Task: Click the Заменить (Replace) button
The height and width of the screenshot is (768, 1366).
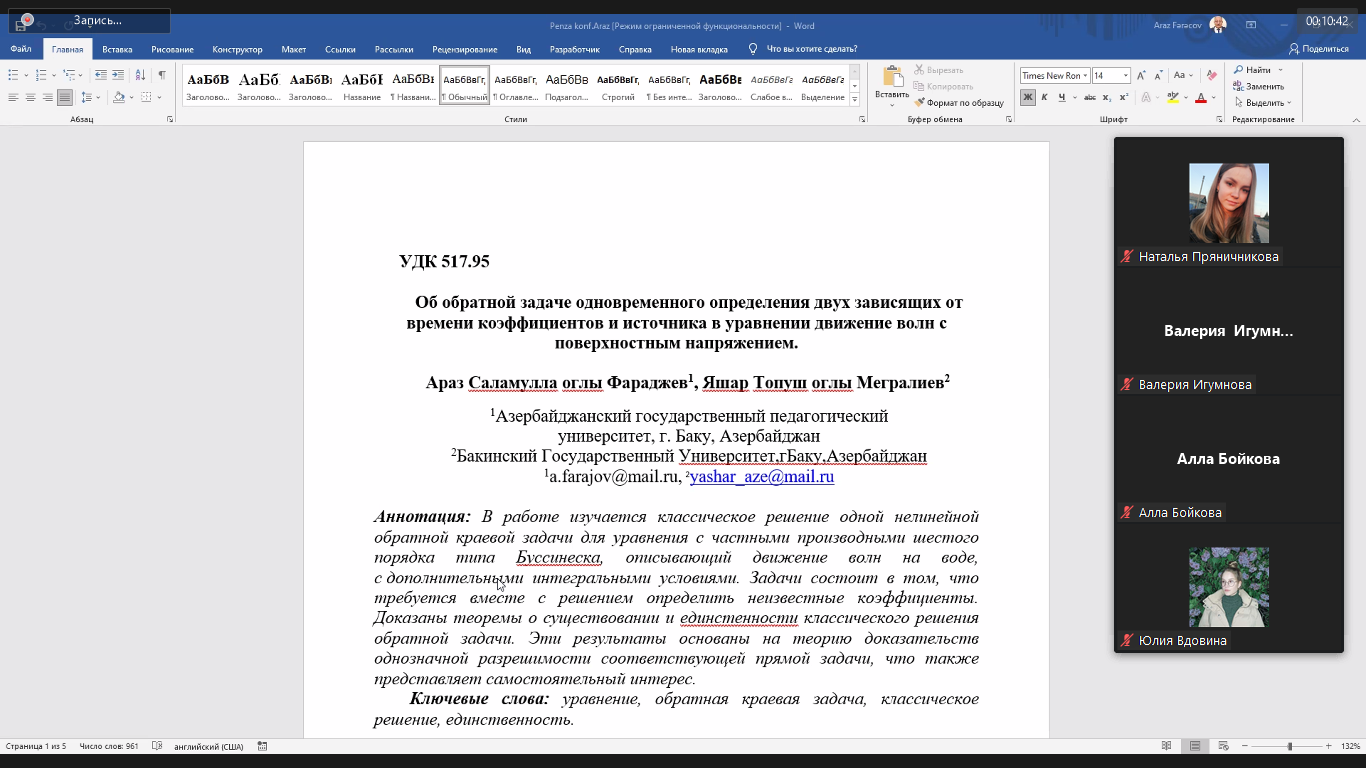Action: click(x=1264, y=86)
